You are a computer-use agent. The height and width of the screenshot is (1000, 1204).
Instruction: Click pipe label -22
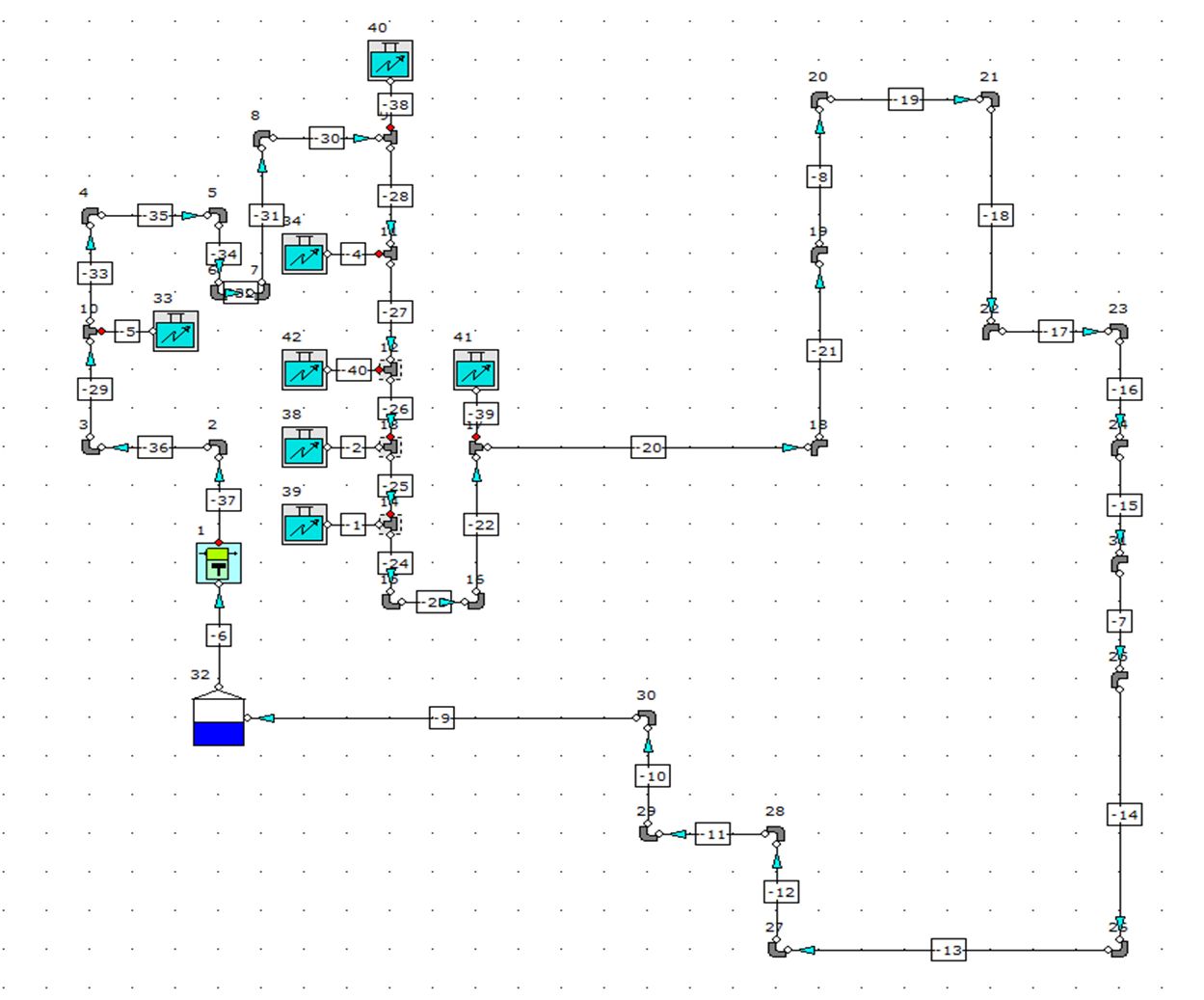point(481,524)
